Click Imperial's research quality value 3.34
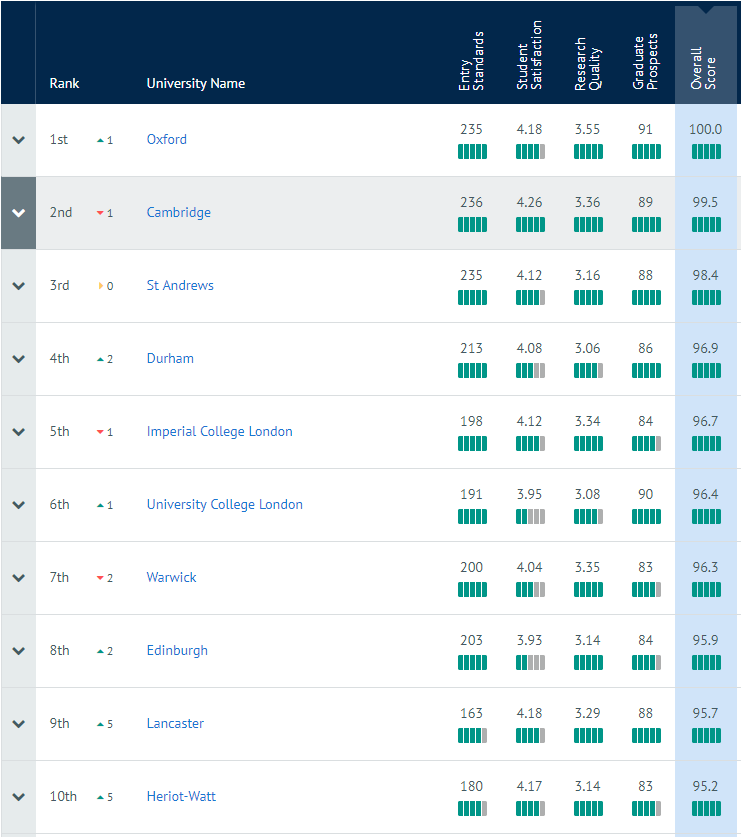The width and height of the screenshot is (741, 837). (x=587, y=421)
